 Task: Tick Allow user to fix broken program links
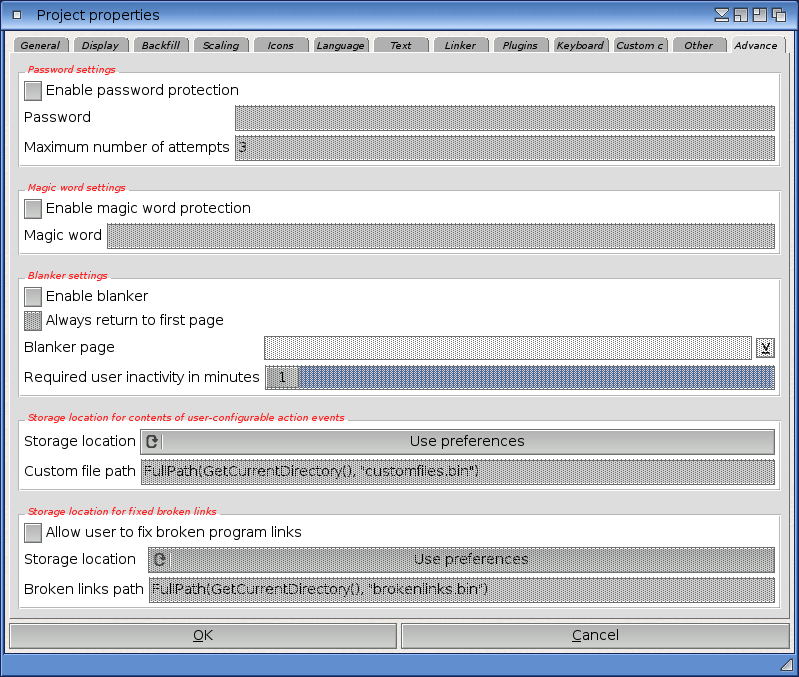(33, 533)
